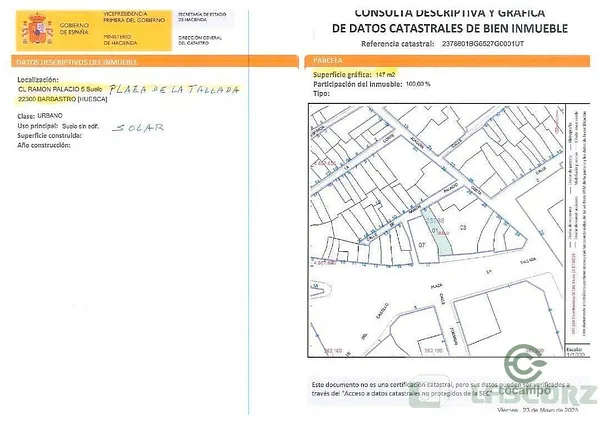Click parcel number 07 on the map
The width and height of the screenshot is (600, 424).
(421, 243)
